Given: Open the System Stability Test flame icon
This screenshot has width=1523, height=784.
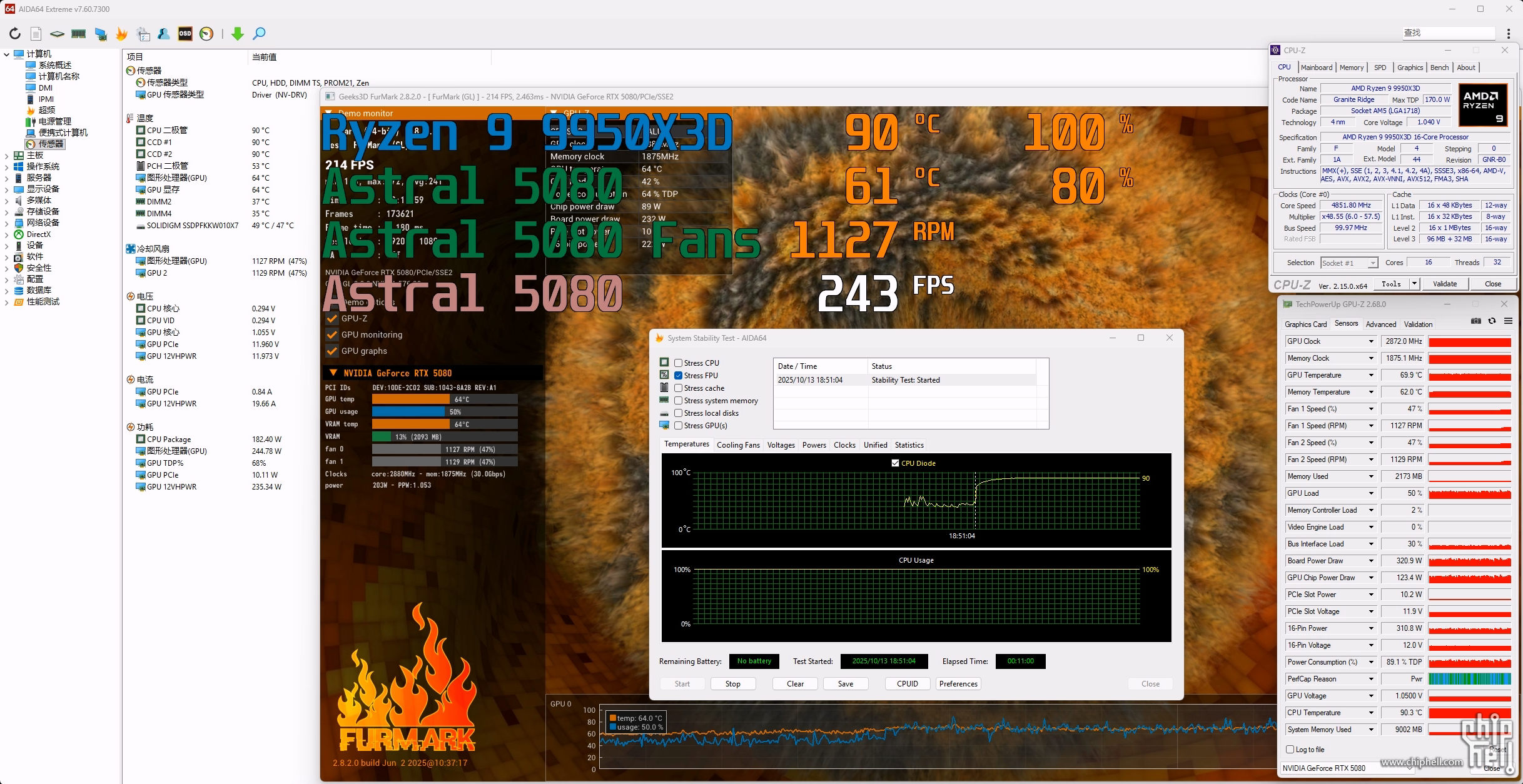Looking at the screenshot, I should click(121, 34).
